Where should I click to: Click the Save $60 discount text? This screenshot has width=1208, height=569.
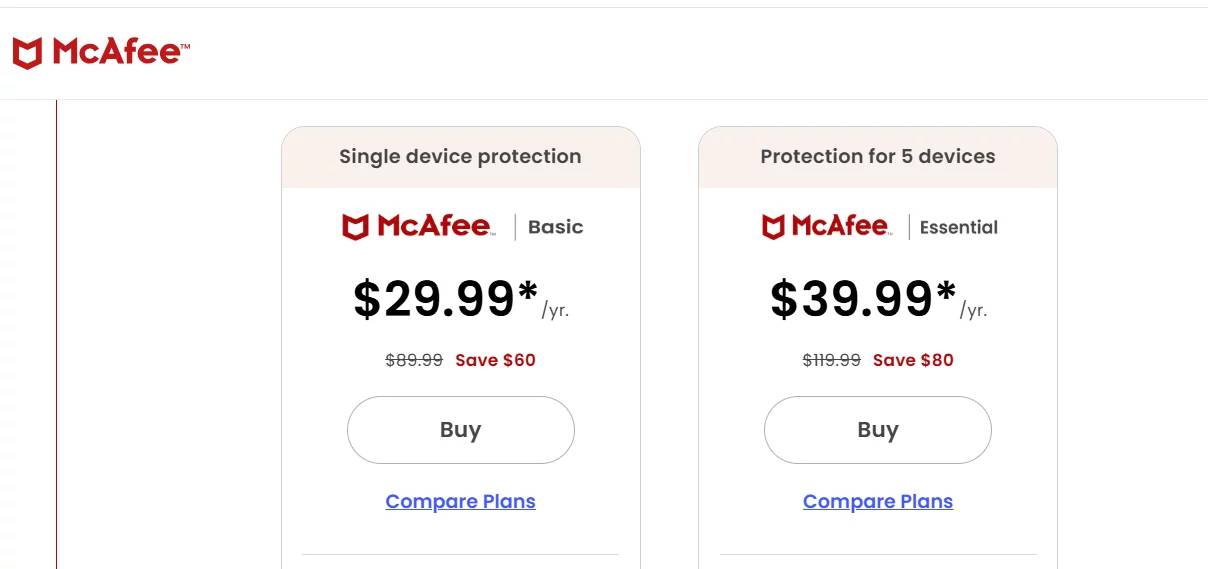(495, 360)
